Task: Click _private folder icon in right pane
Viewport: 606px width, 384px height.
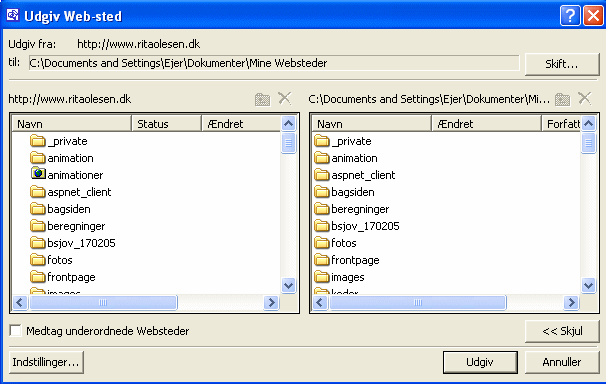Action: [x=322, y=141]
